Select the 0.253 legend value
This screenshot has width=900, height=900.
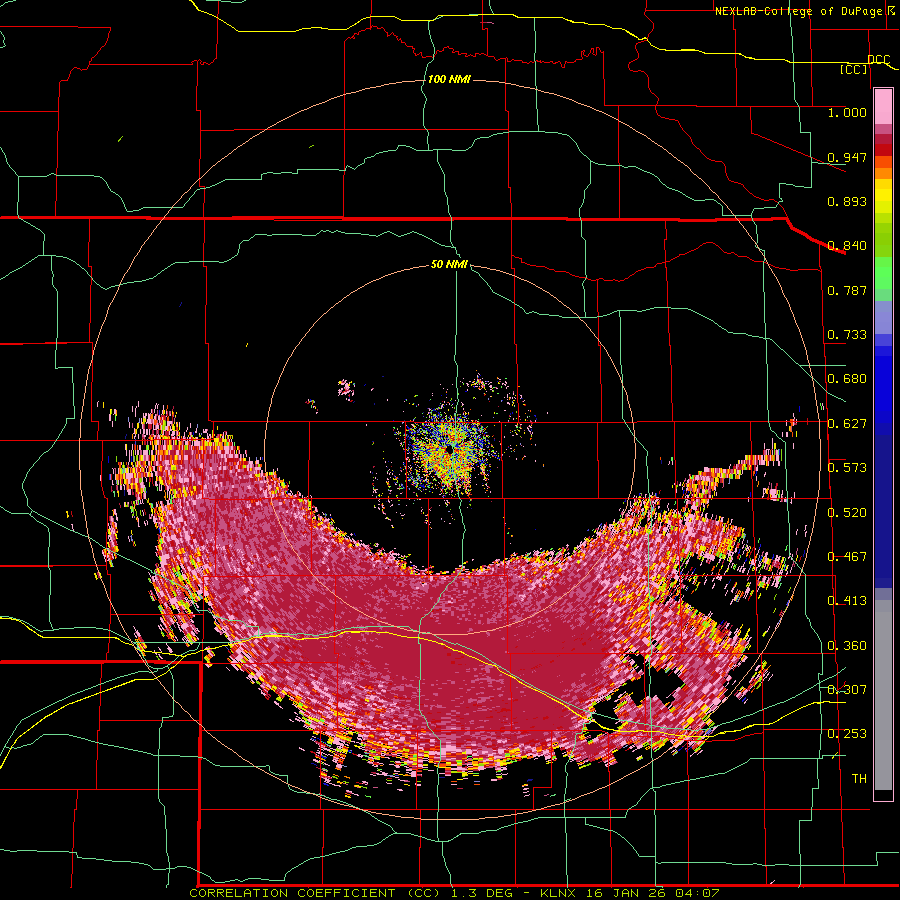pos(847,734)
